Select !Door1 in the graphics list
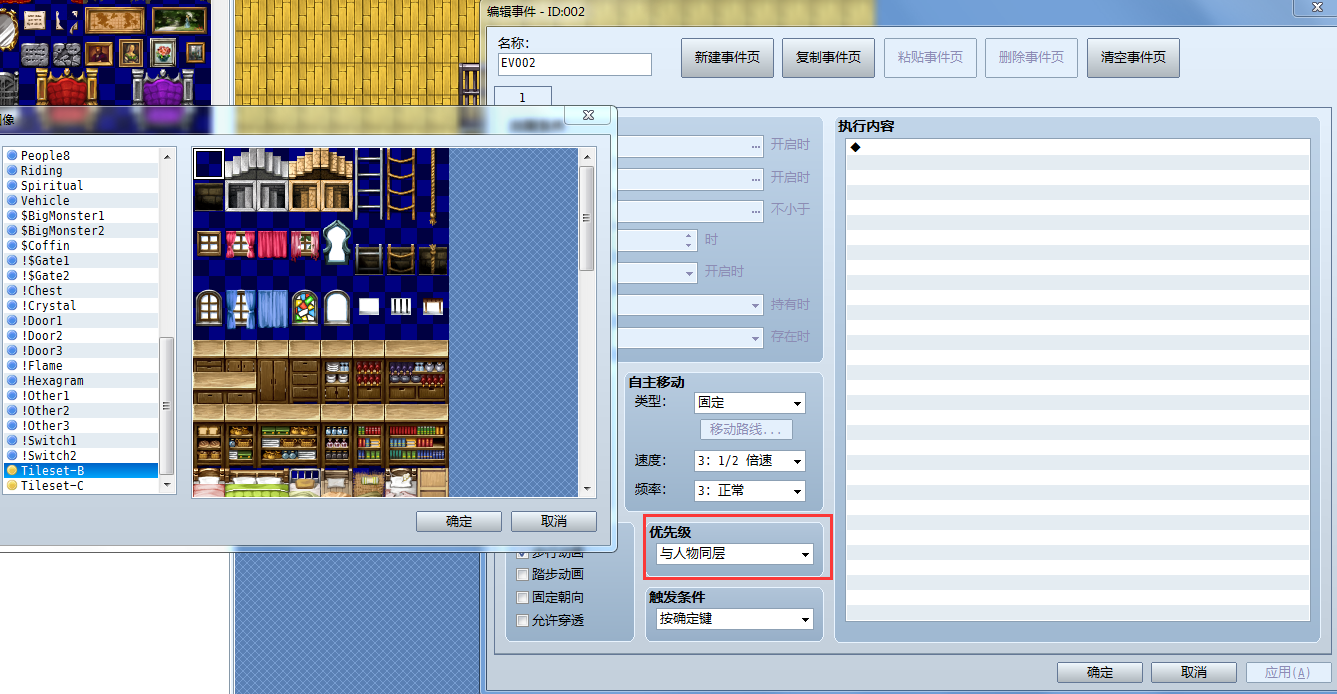The image size is (1337, 694). point(81,321)
